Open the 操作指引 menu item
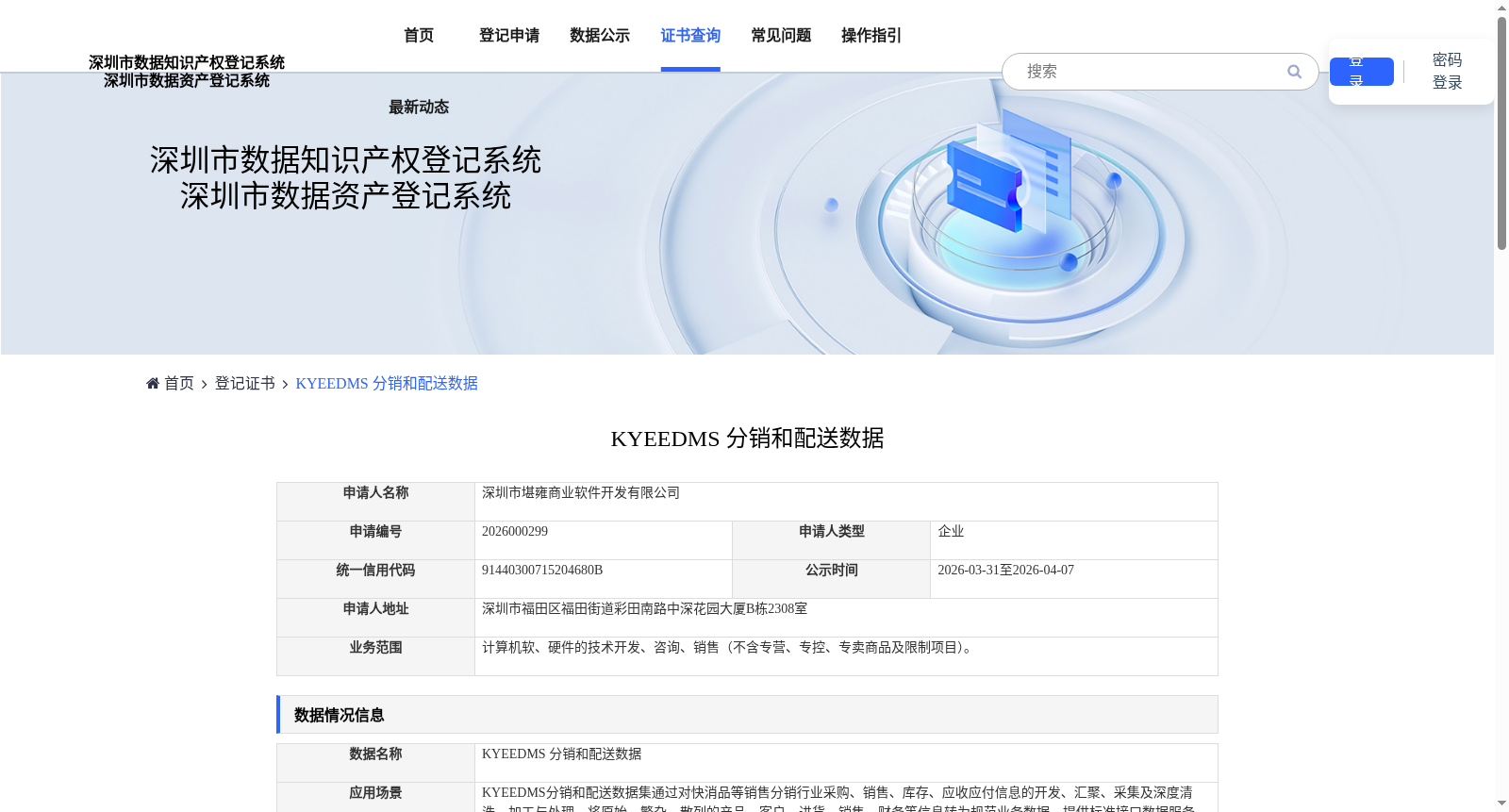Image resolution: width=1509 pixels, height=812 pixels. (x=871, y=35)
